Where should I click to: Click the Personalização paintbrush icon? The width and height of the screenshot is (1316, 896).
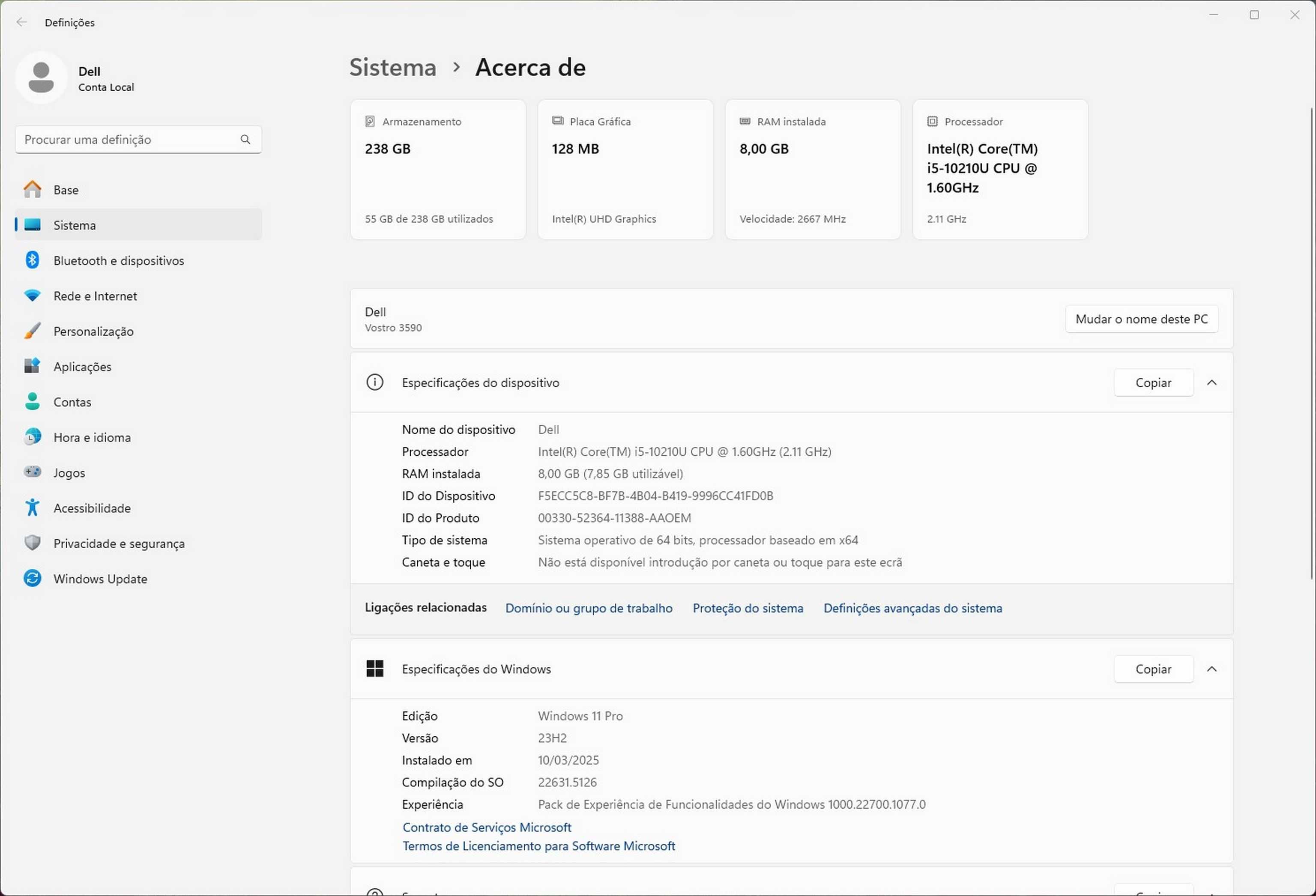(x=32, y=331)
